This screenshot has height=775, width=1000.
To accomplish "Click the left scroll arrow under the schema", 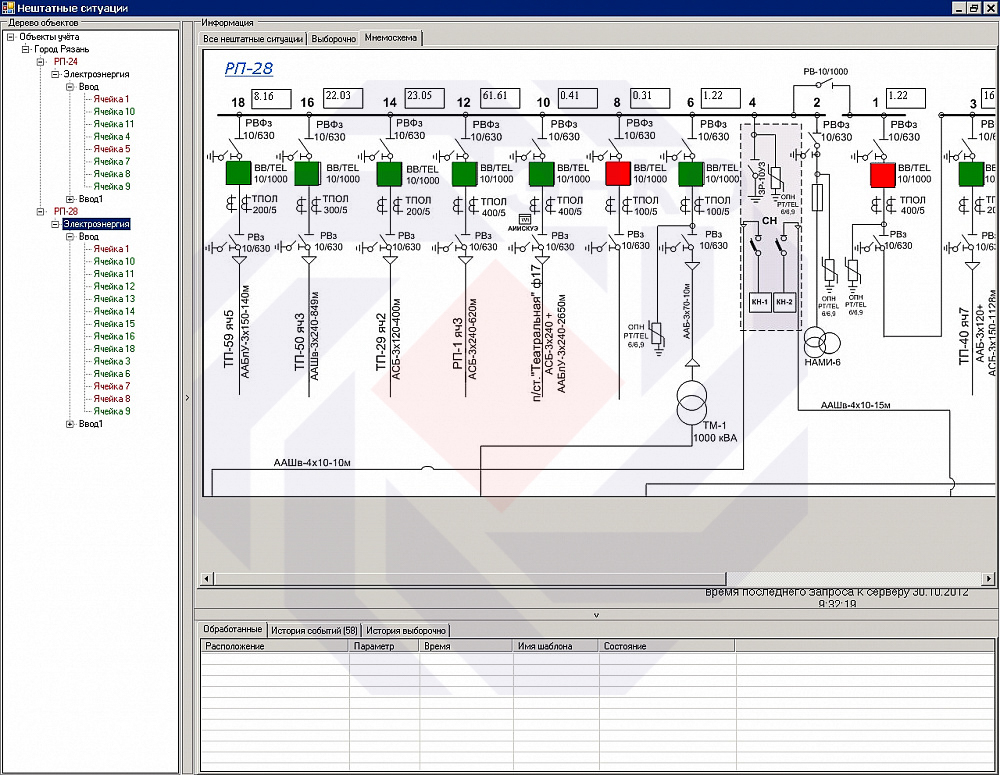I will click(x=207, y=579).
